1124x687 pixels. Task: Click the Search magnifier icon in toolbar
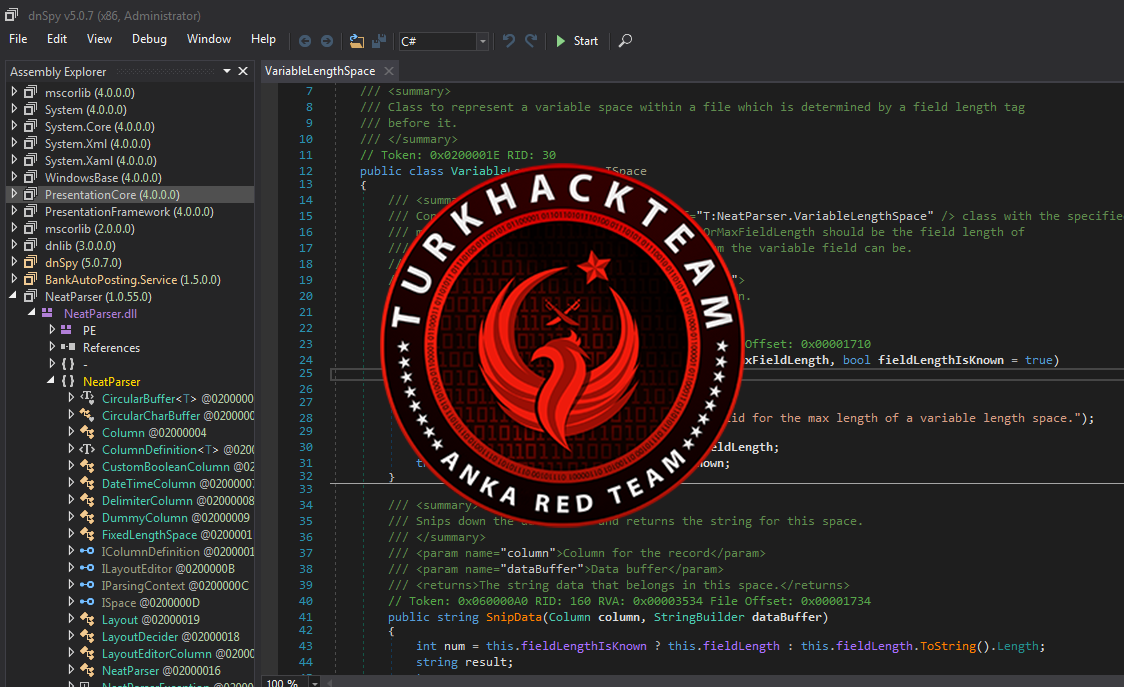[x=625, y=41]
